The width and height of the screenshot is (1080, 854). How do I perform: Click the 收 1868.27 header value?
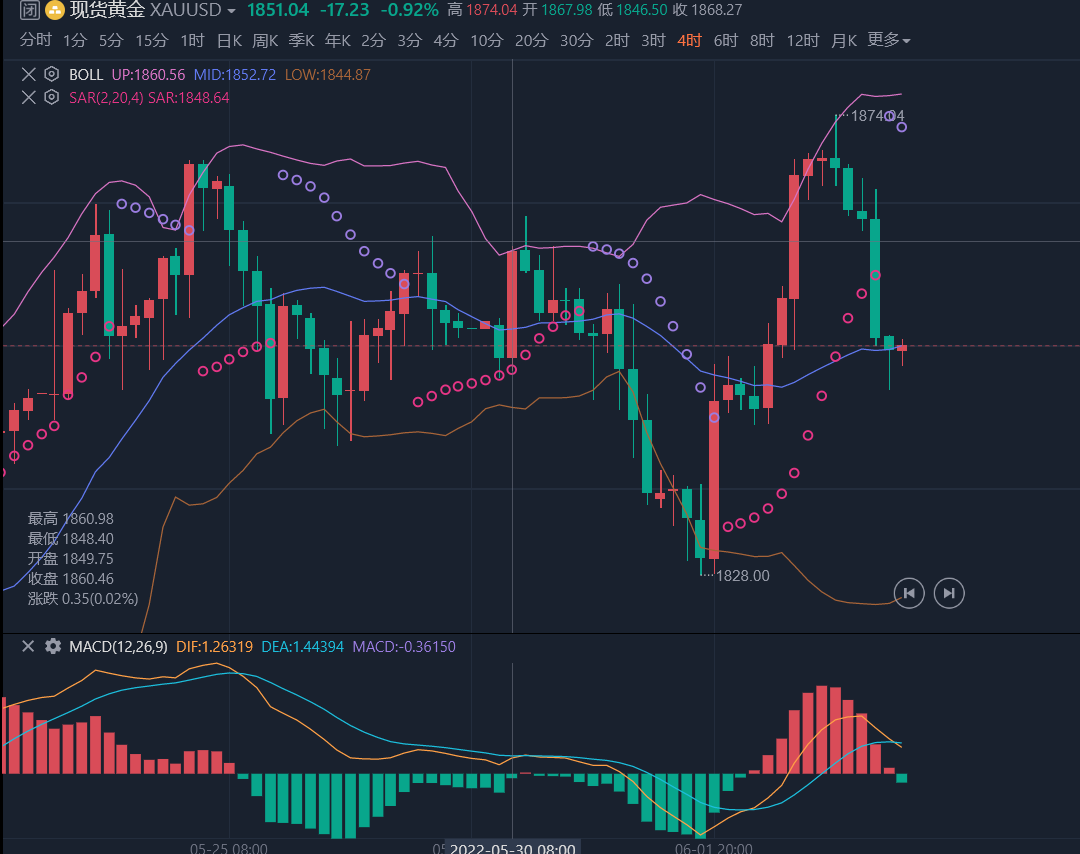click(x=707, y=10)
